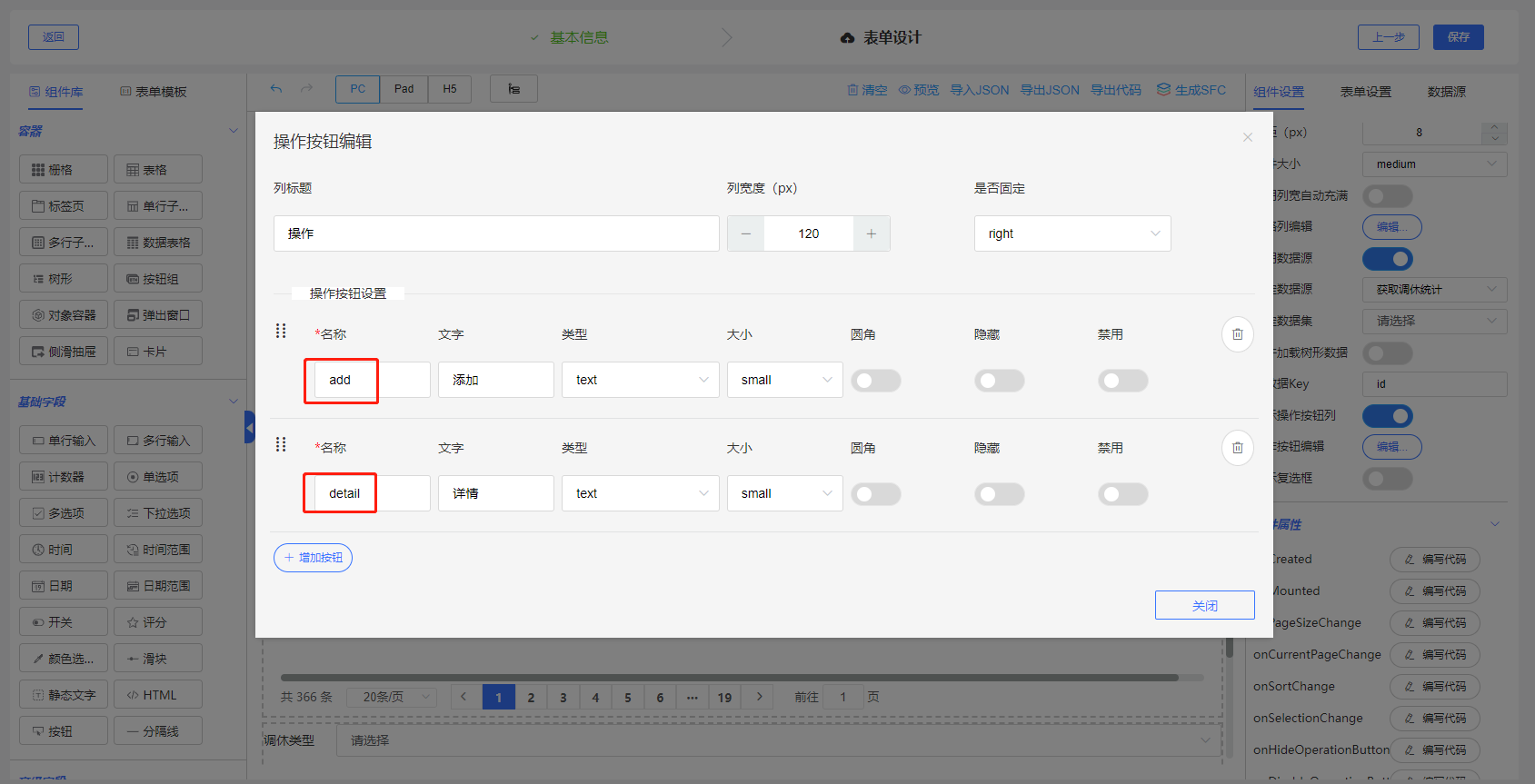Click the 关闭 button in dialog

pos(1204,605)
